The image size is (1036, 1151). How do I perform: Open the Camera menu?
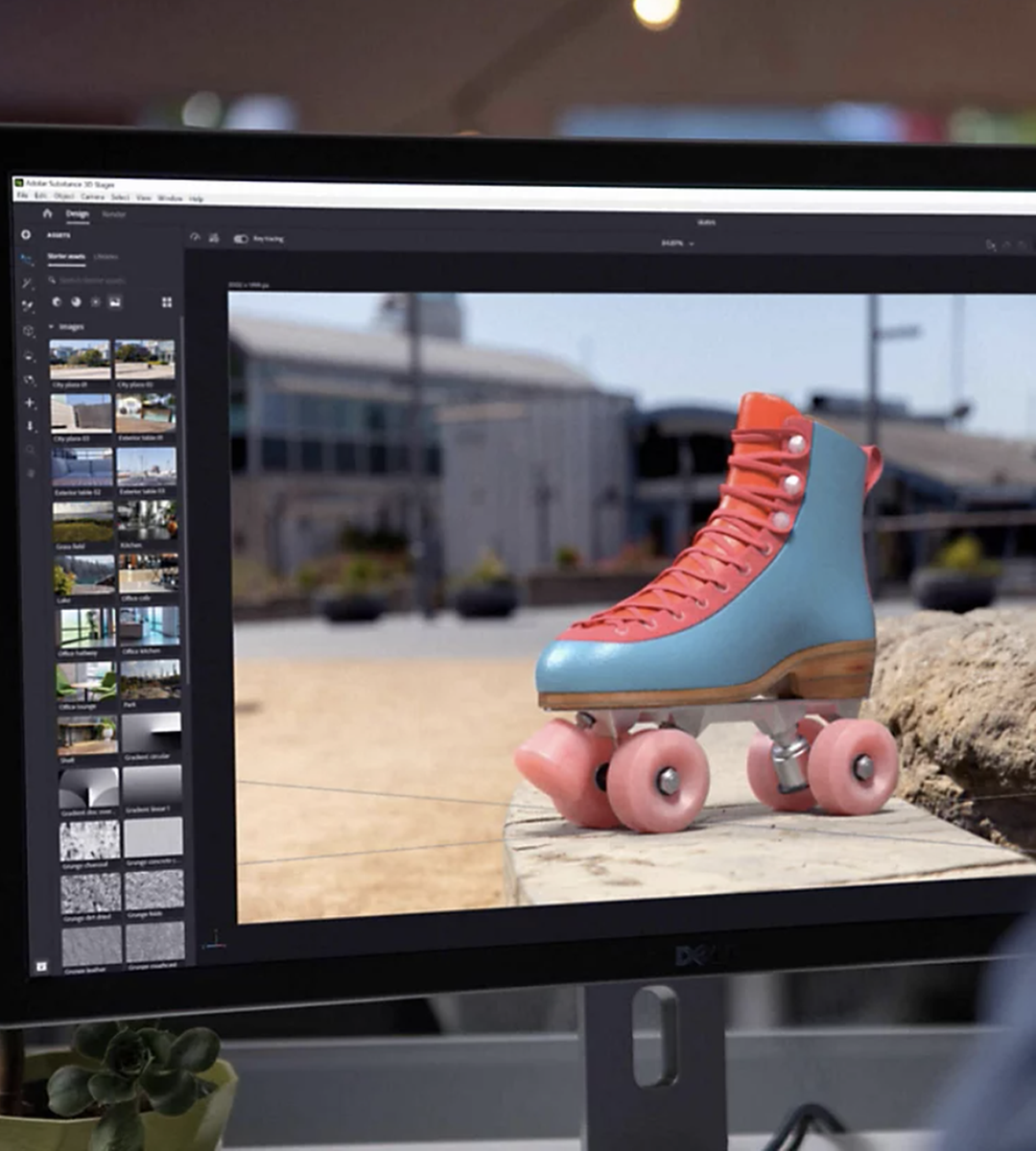pos(92,197)
